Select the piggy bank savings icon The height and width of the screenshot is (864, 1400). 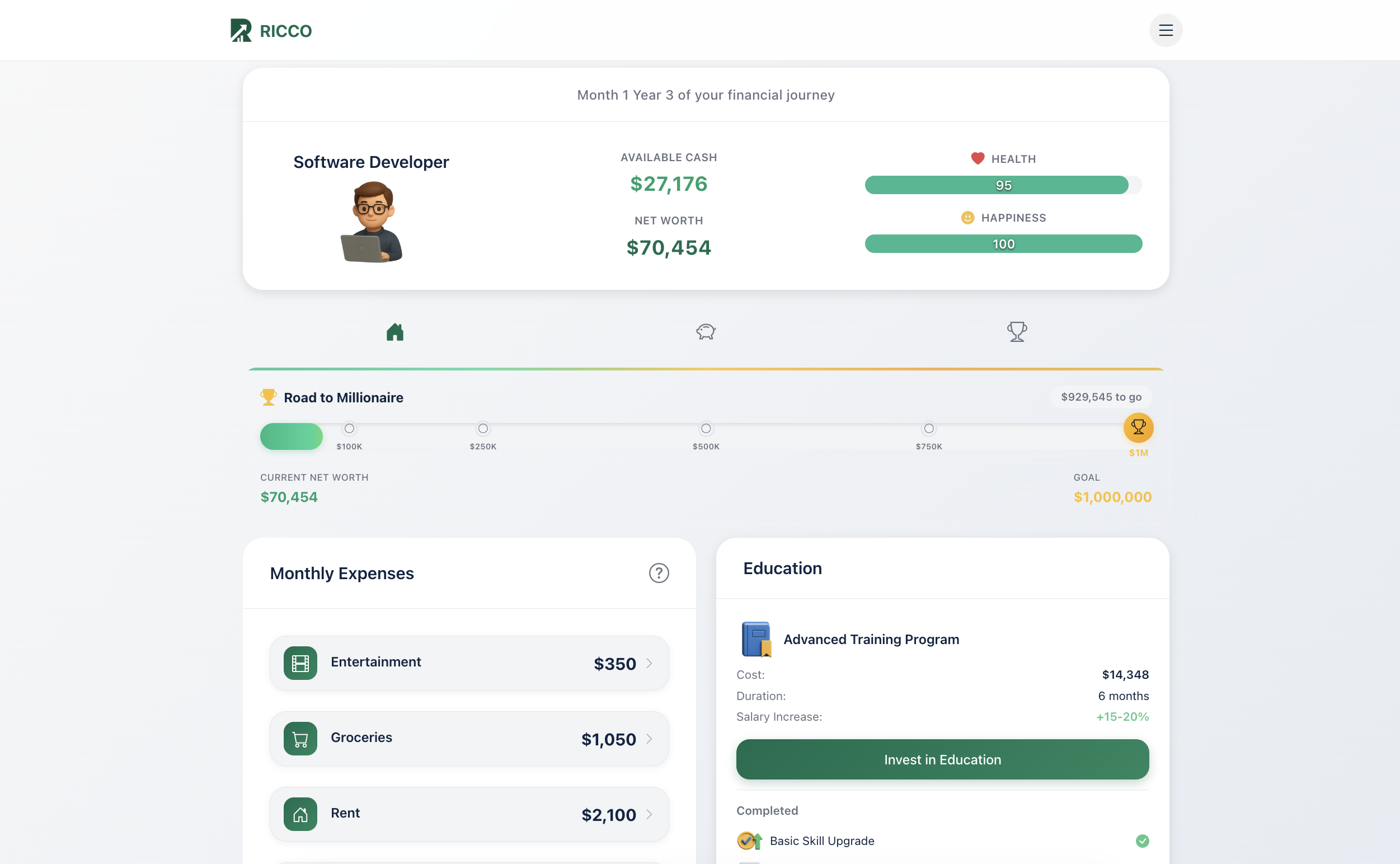point(705,332)
